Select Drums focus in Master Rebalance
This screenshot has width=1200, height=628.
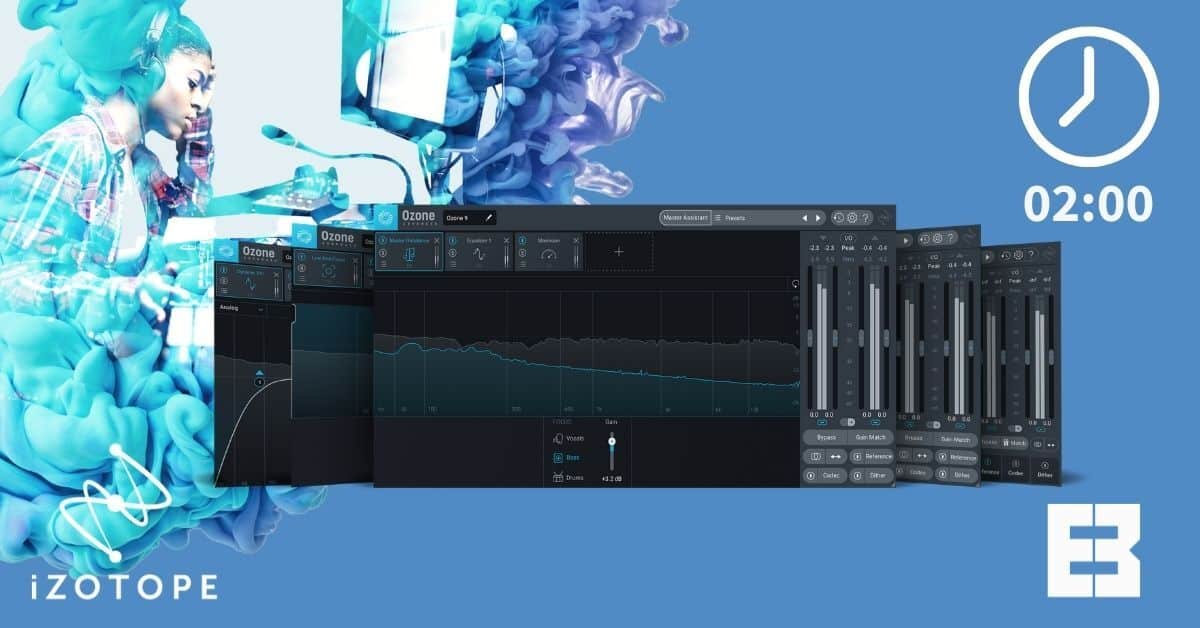tap(567, 477)
